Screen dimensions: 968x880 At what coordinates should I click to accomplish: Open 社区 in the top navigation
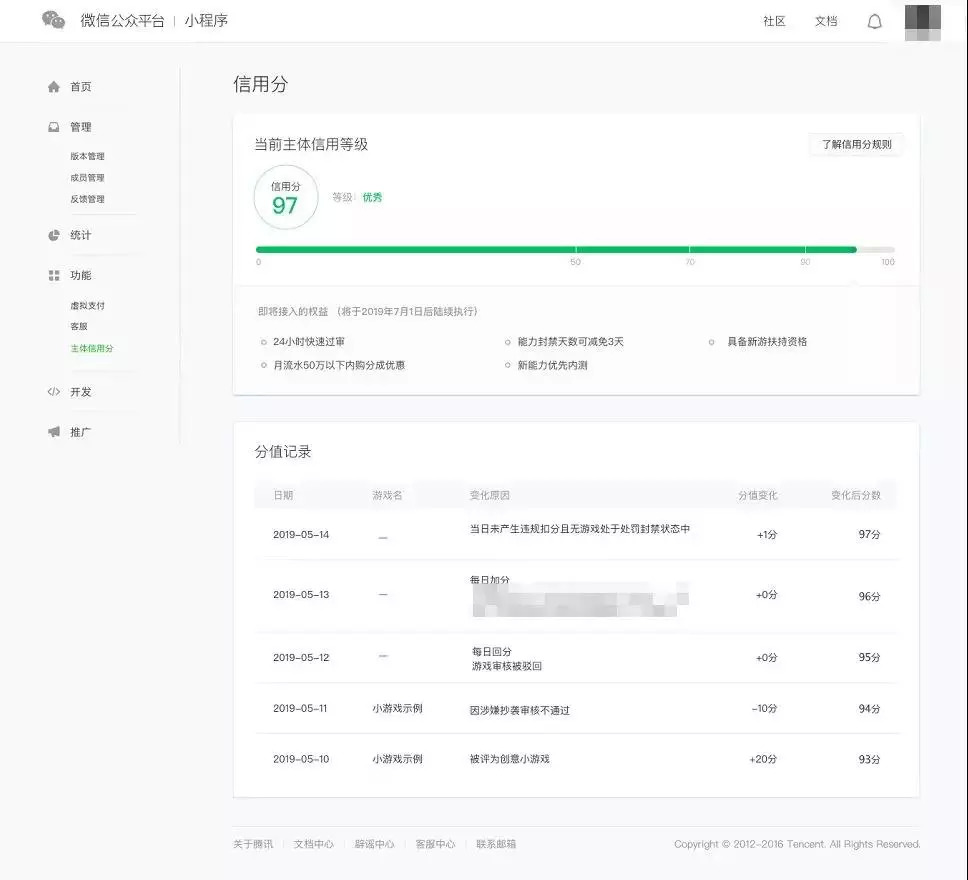[774, 21]
